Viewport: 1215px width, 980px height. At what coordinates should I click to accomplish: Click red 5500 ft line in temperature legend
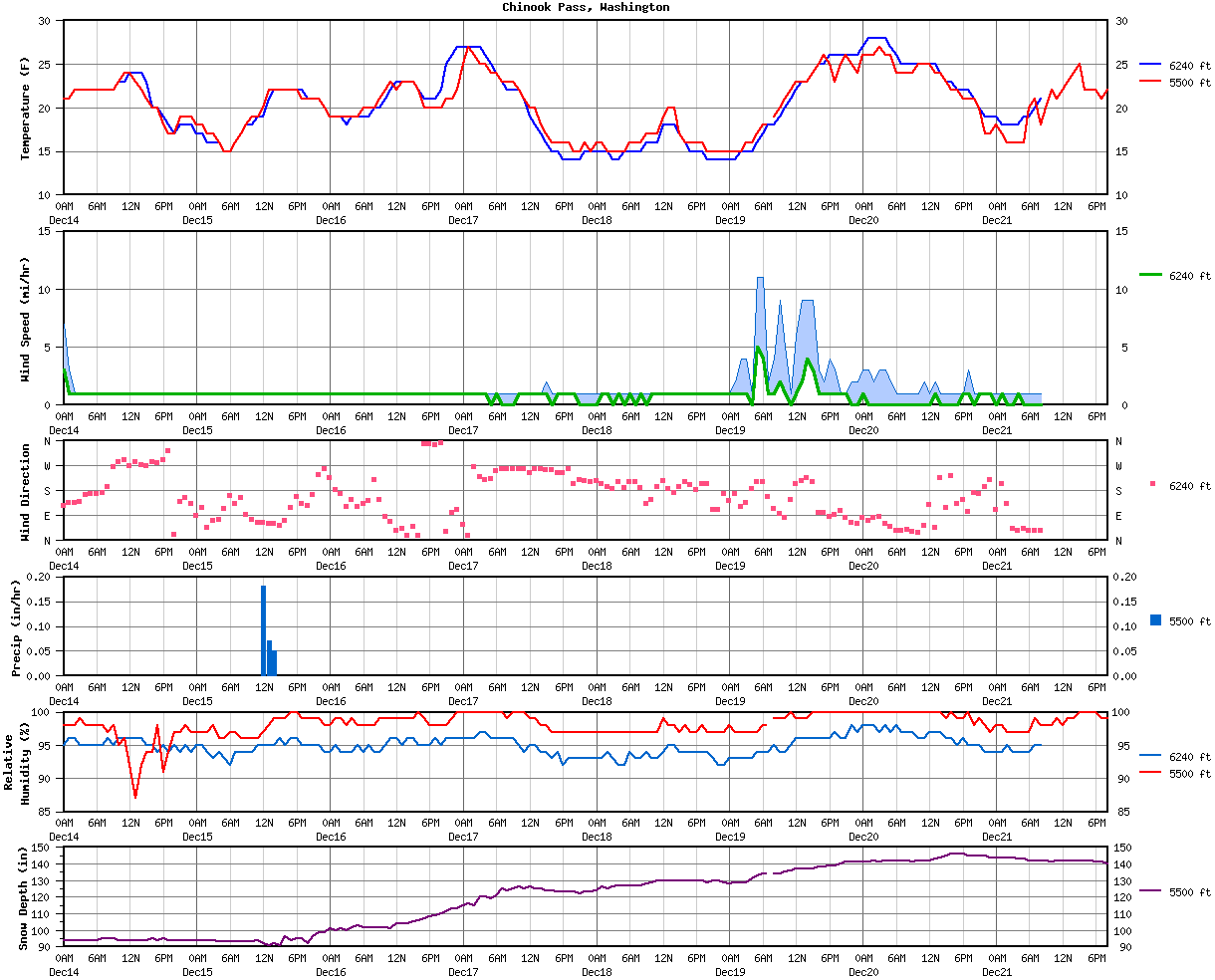pos(1151,83)
